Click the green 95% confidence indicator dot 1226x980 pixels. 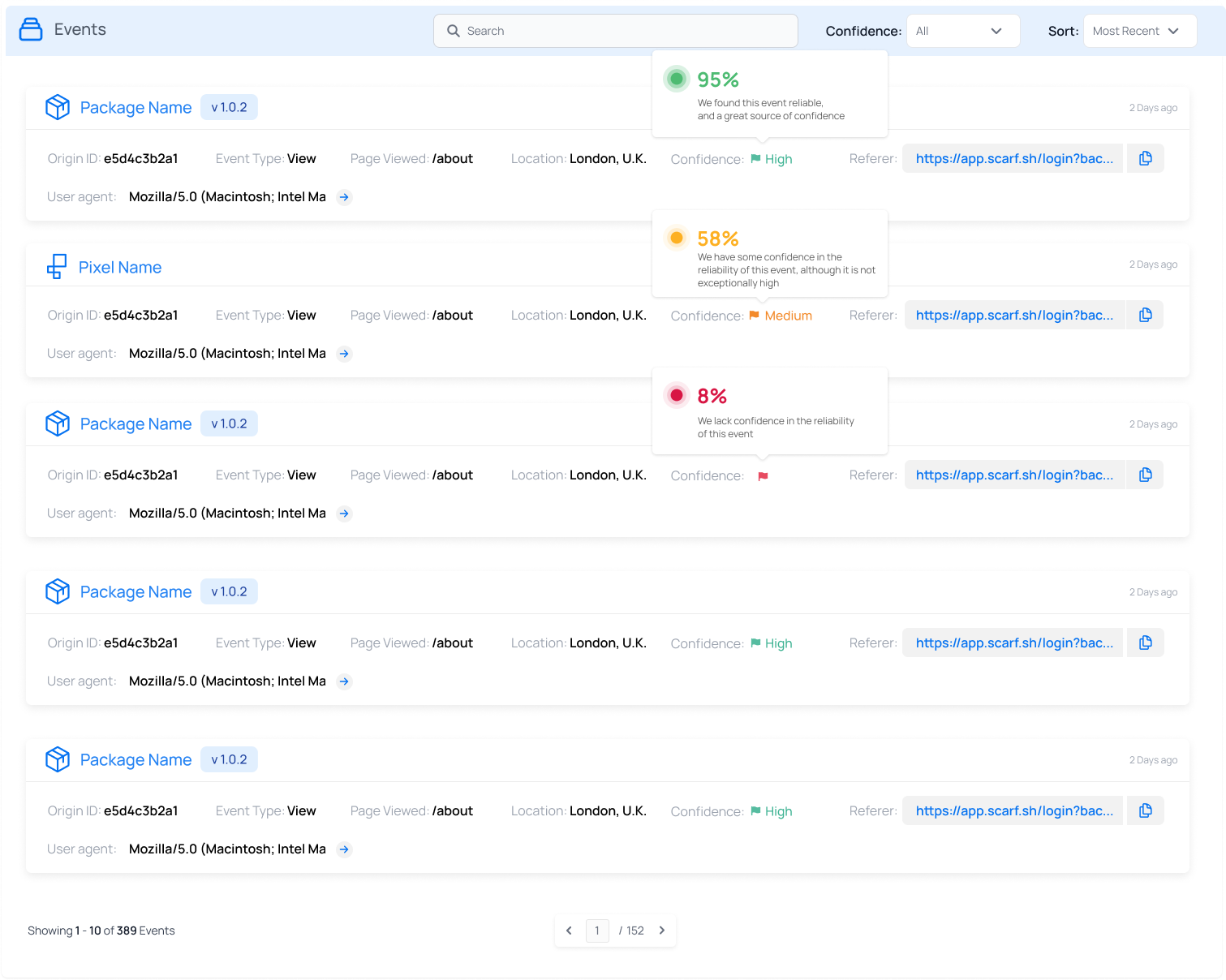point(676,80)
